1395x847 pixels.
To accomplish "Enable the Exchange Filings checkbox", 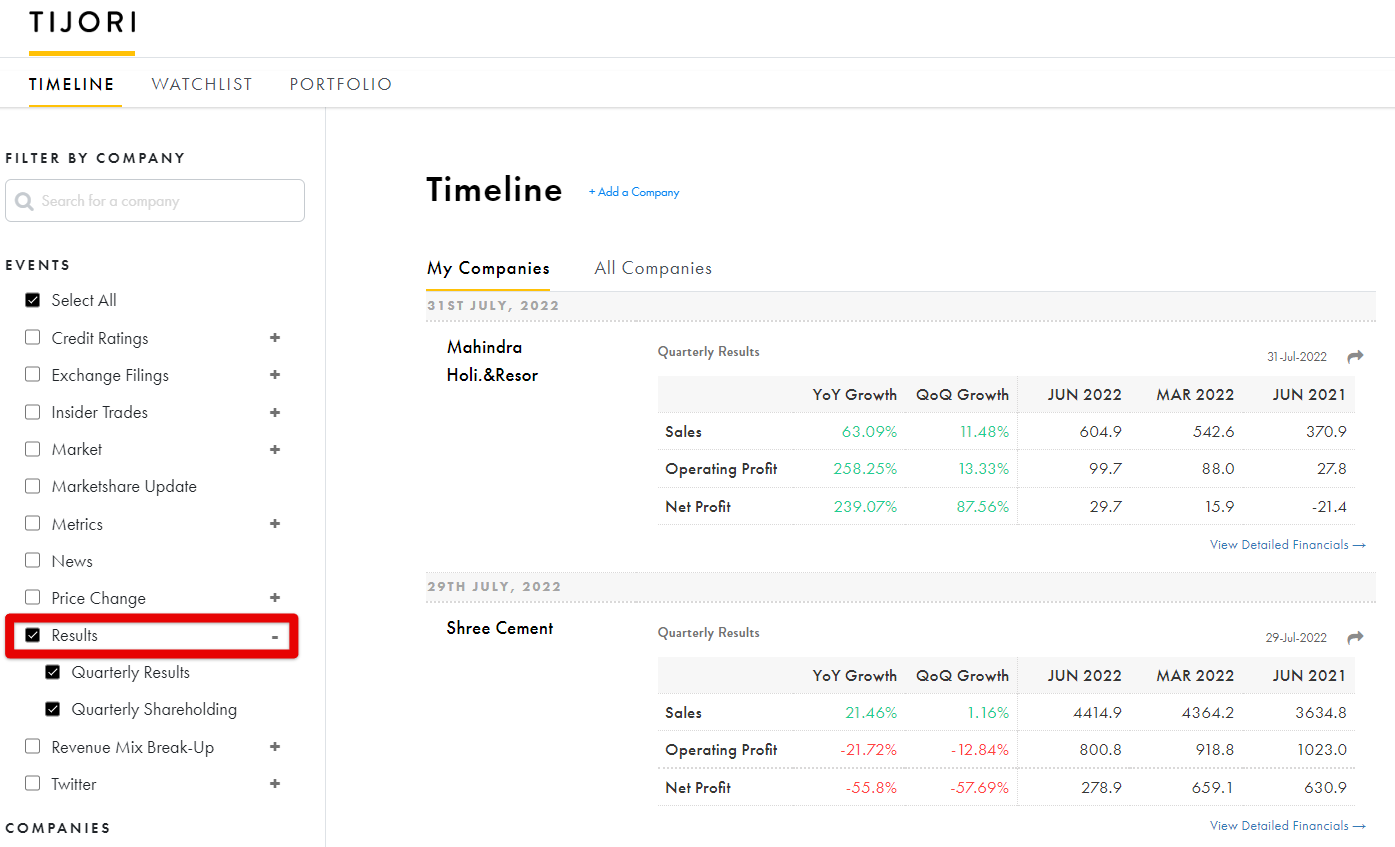I will pyautogui.click(x=33, y=375).
